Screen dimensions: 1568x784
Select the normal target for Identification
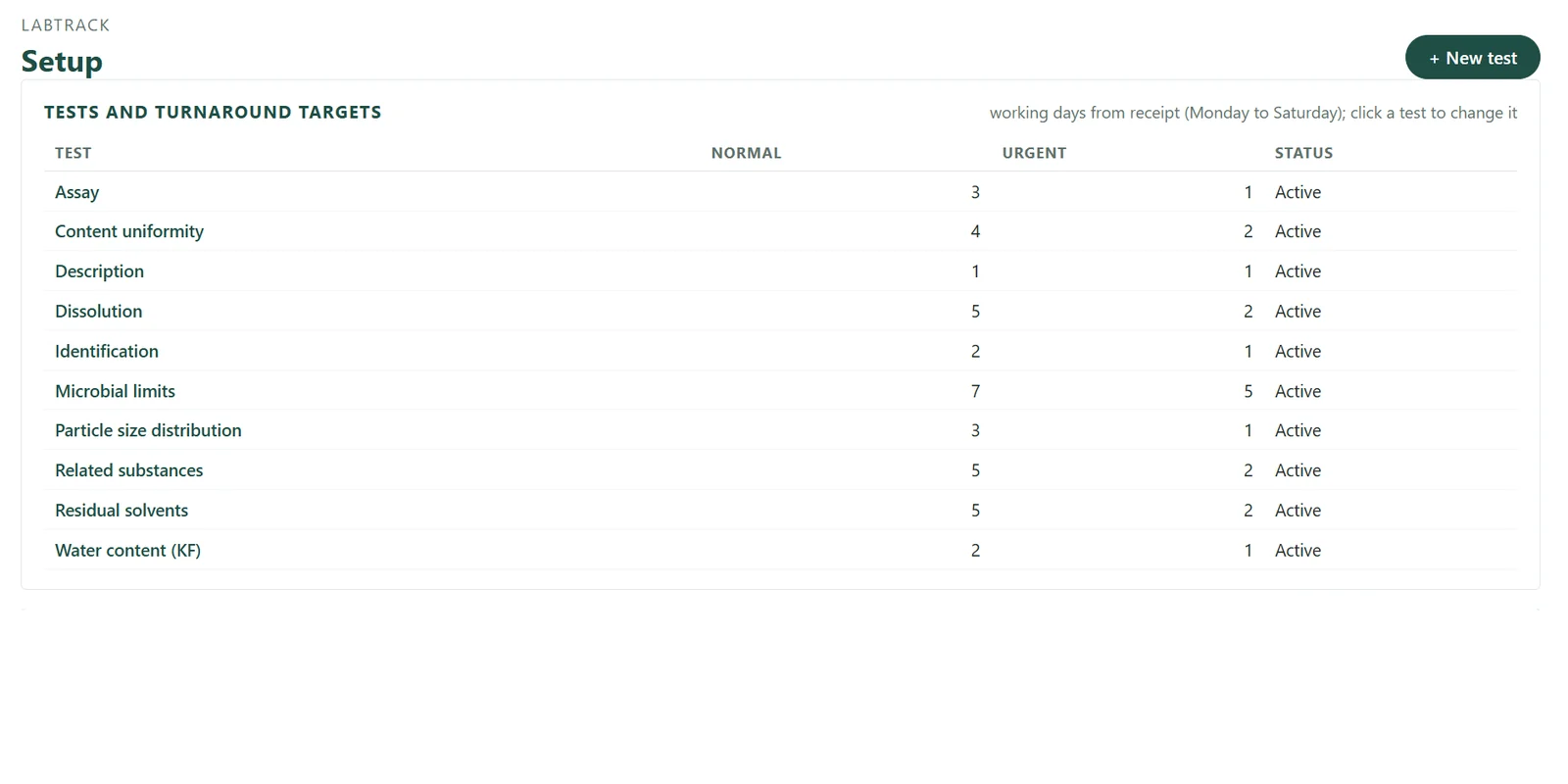(x=975, y=351)
